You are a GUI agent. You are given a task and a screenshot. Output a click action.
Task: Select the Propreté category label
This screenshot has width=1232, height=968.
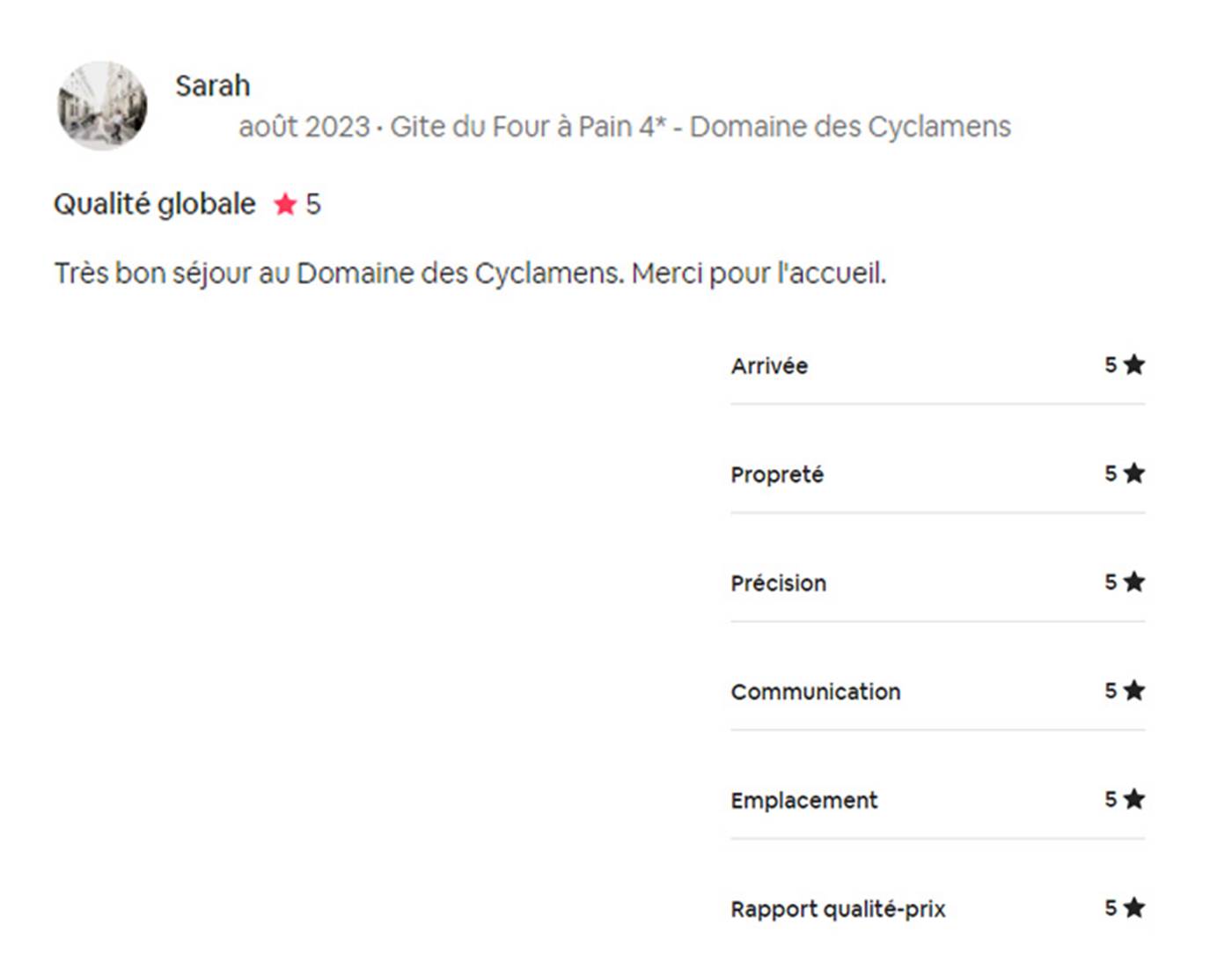777,475
